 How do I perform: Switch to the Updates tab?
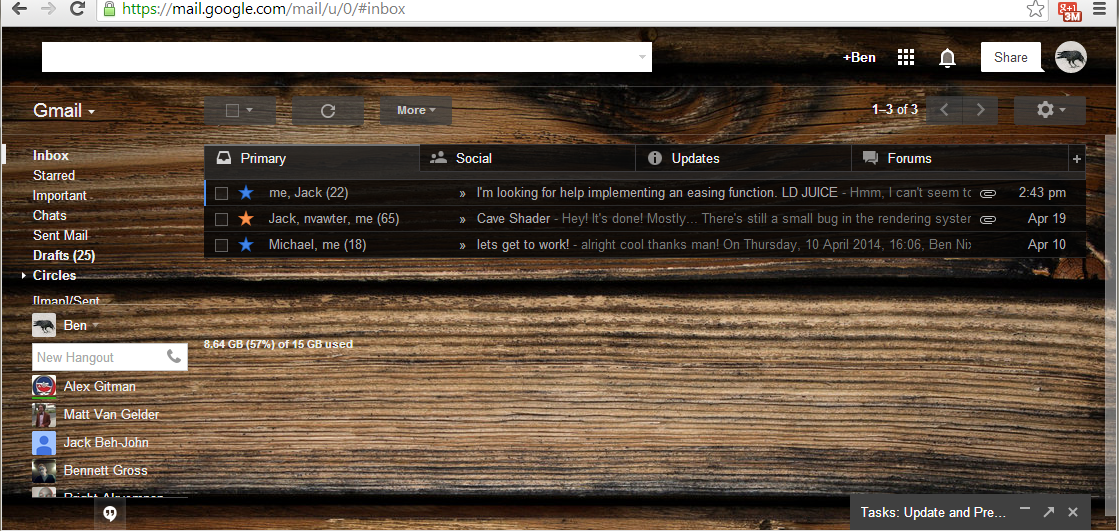pyautogui.click(x=744, y=158)
